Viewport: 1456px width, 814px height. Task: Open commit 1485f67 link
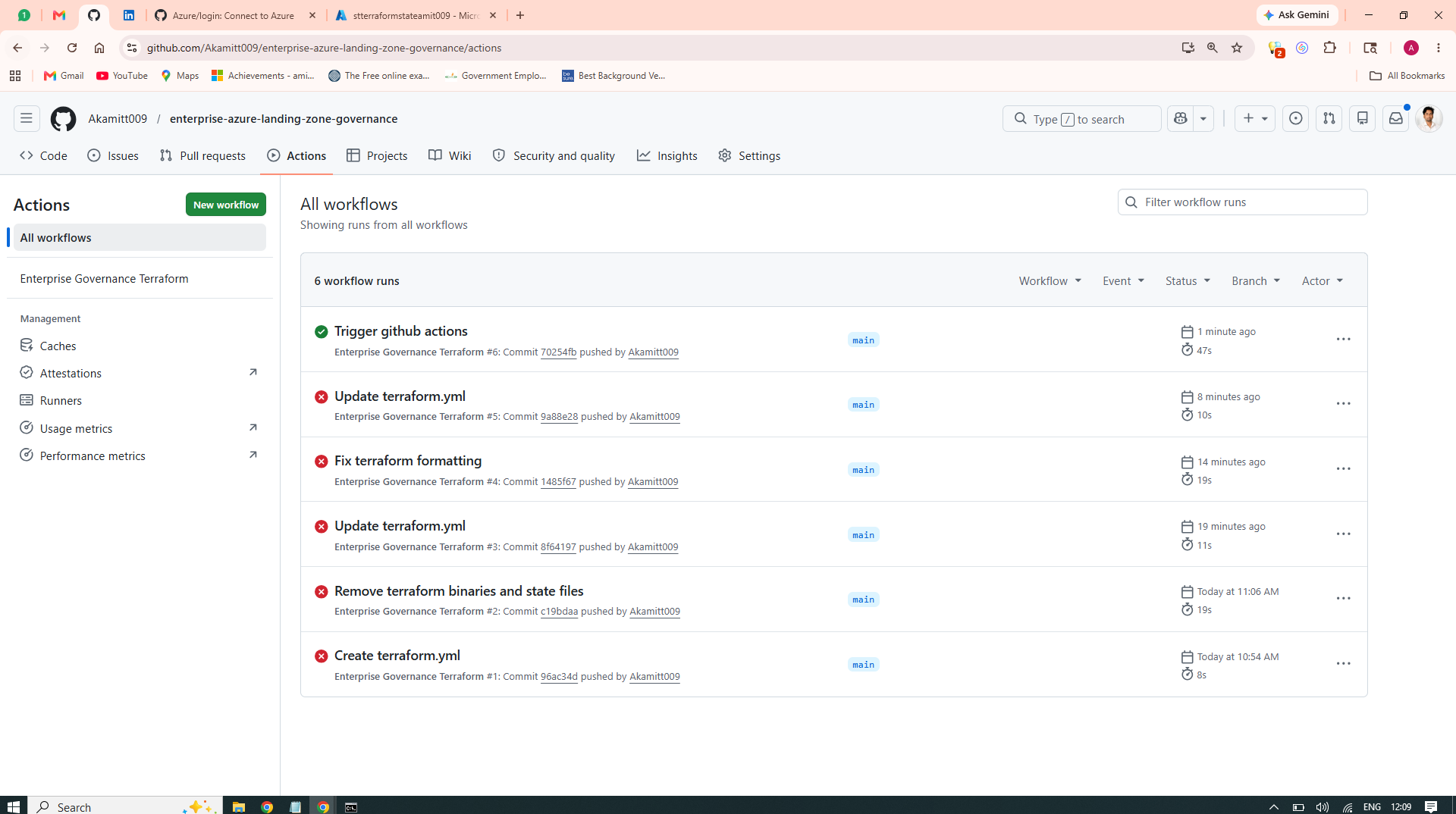[558, 482]
